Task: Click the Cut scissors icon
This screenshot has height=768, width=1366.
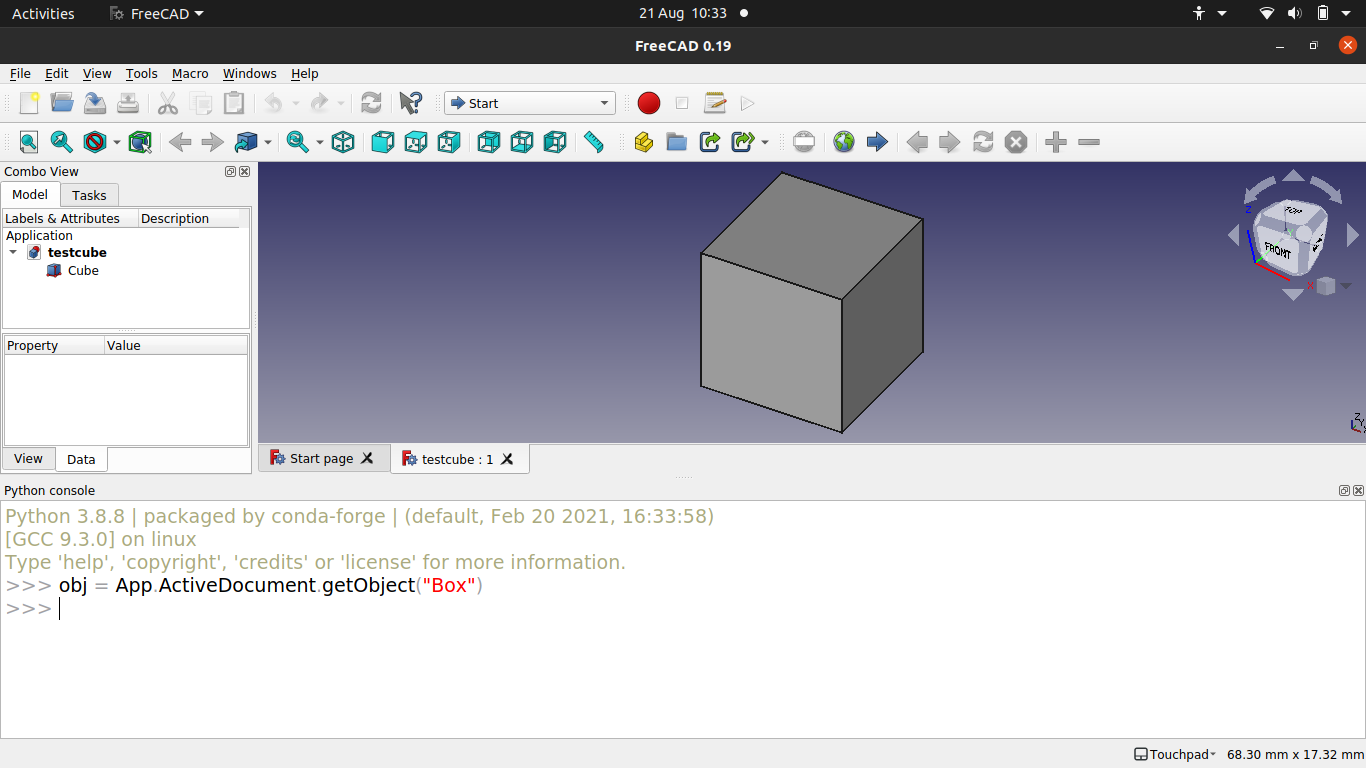Action: [168, 103]
